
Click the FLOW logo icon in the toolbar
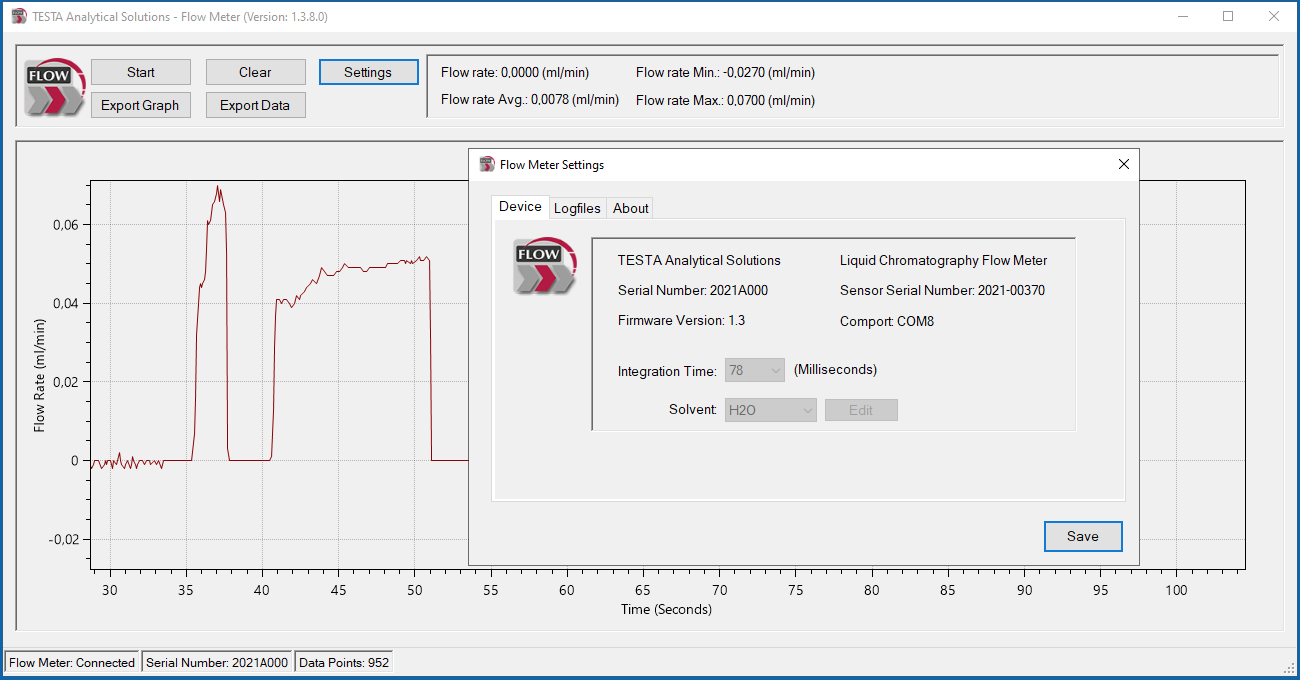tap(54, 88)
